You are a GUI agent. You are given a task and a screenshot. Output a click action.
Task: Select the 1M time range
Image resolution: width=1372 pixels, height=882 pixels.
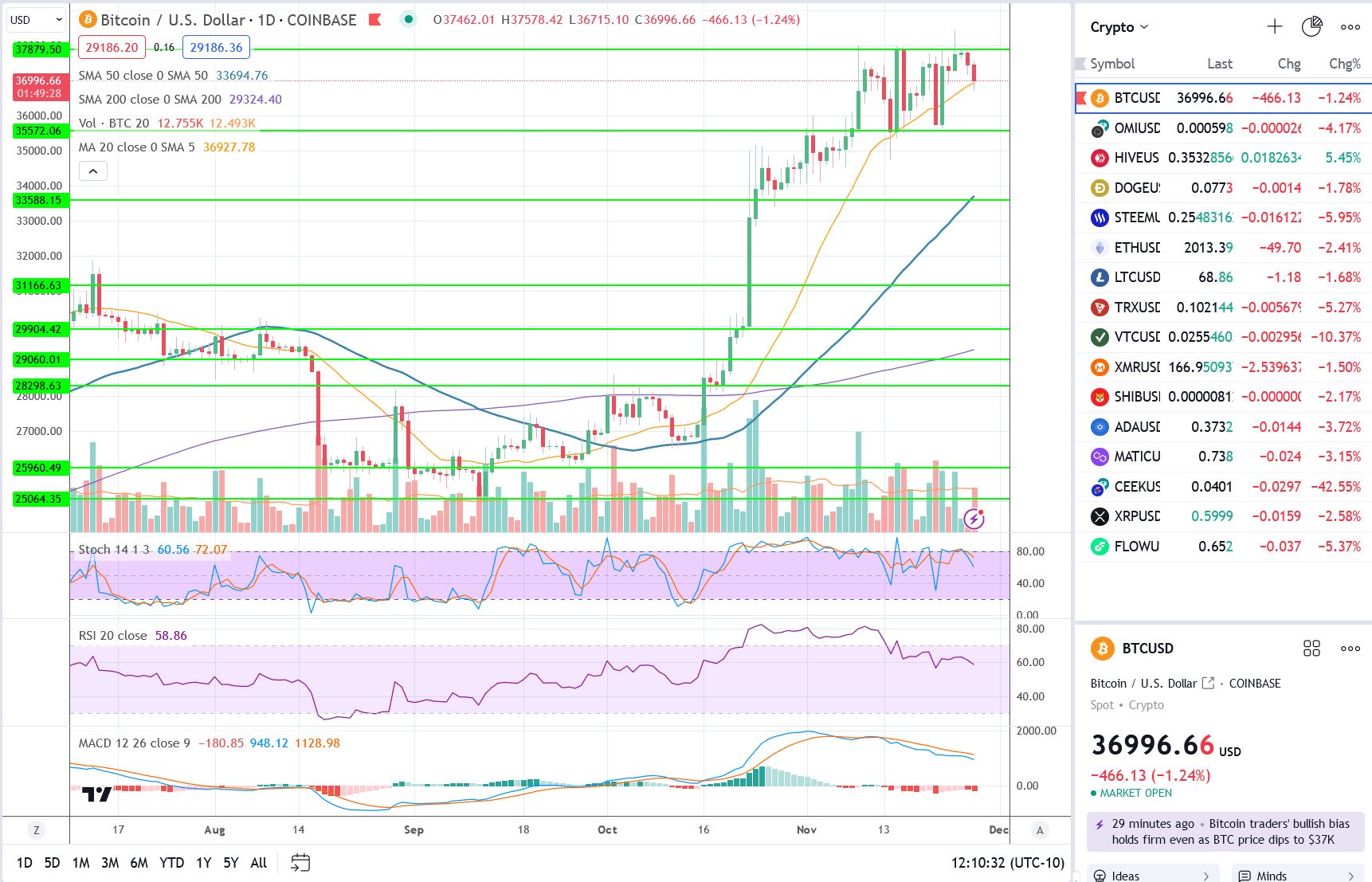[x=80, y=863]
